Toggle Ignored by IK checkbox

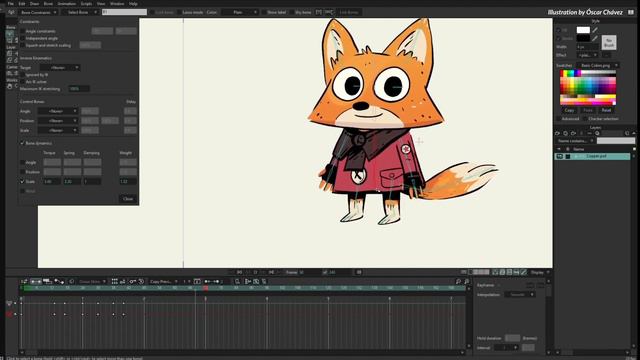pyautogui.click(x=22, y=75)
